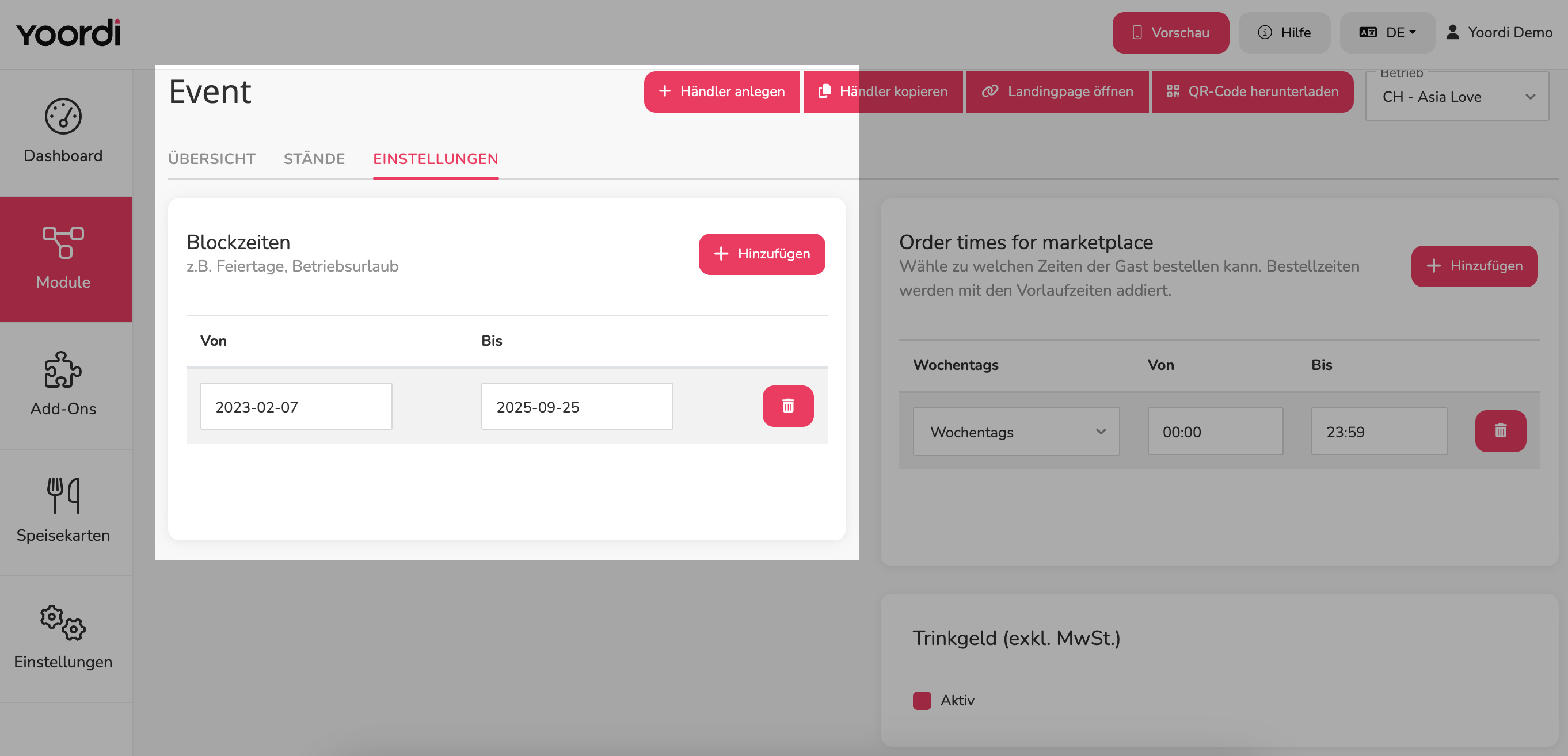Open the Add-Ons puzzle icon
The height and width of the screenshot is (756, 1568).
[x=63, y=369]
